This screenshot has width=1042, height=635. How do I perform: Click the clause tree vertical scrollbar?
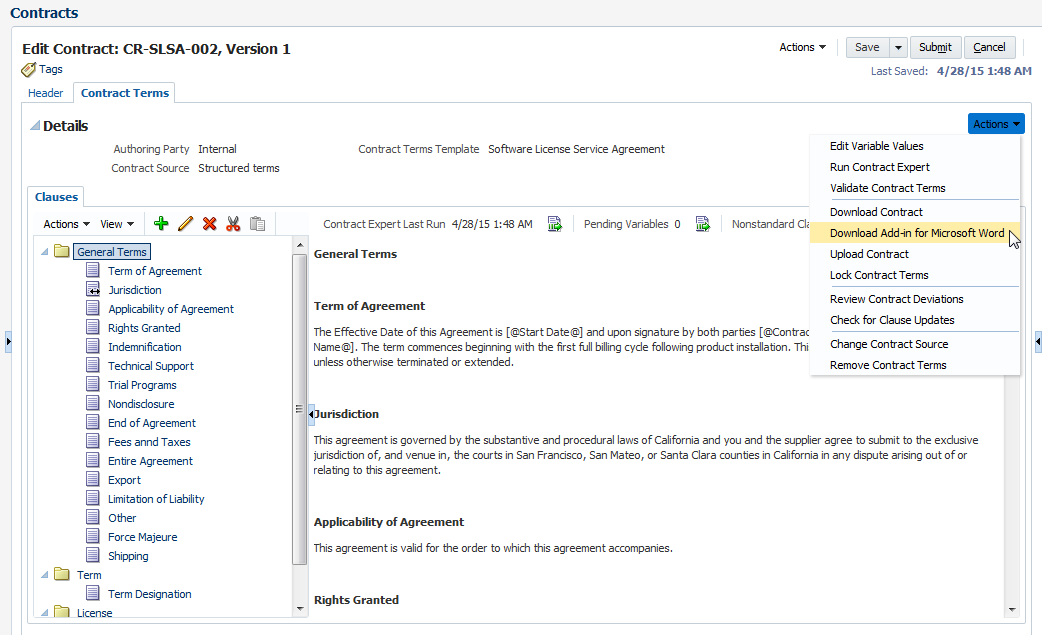click(299, 400)
